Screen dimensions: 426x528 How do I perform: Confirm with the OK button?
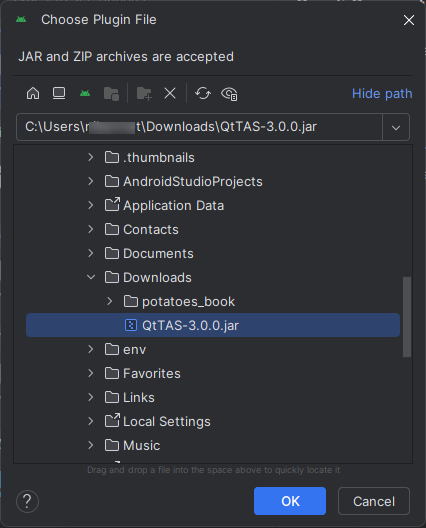(x=290, y=501)
